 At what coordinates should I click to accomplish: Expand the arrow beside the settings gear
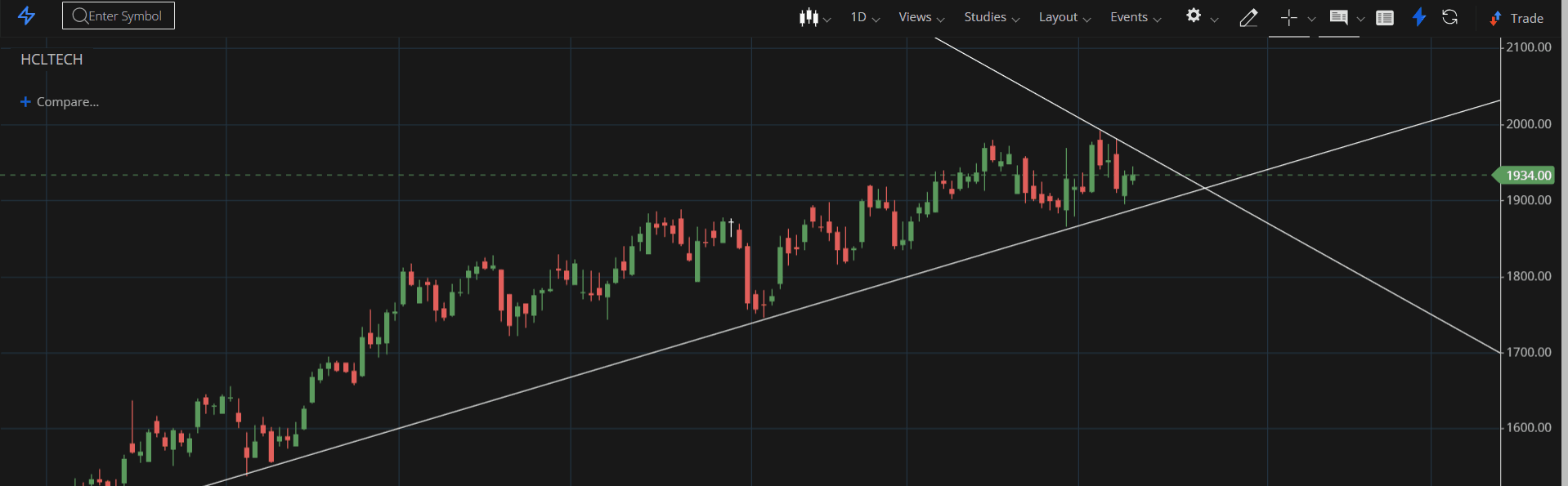(1214, 20)
